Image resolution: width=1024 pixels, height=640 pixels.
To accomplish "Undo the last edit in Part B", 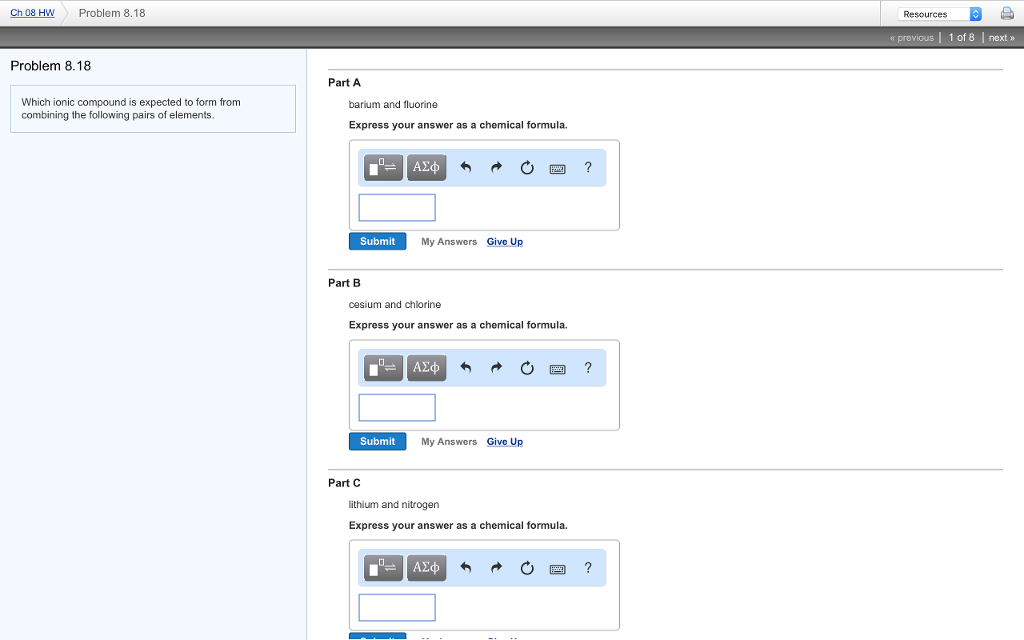I will [466, 368].
